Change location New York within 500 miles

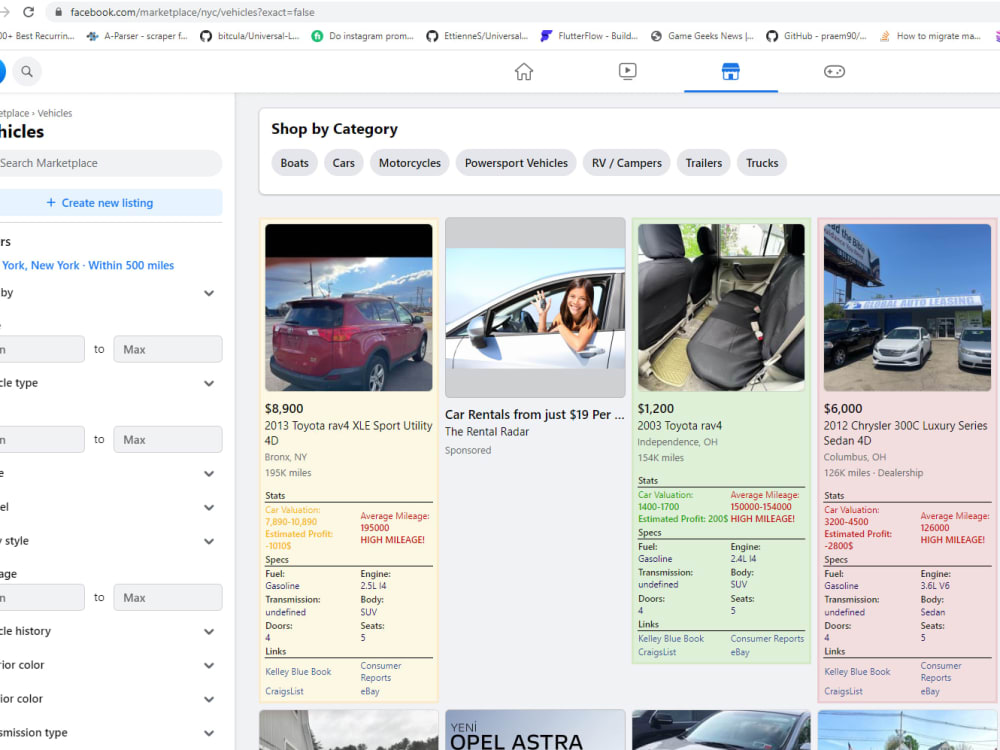[87, 265]
